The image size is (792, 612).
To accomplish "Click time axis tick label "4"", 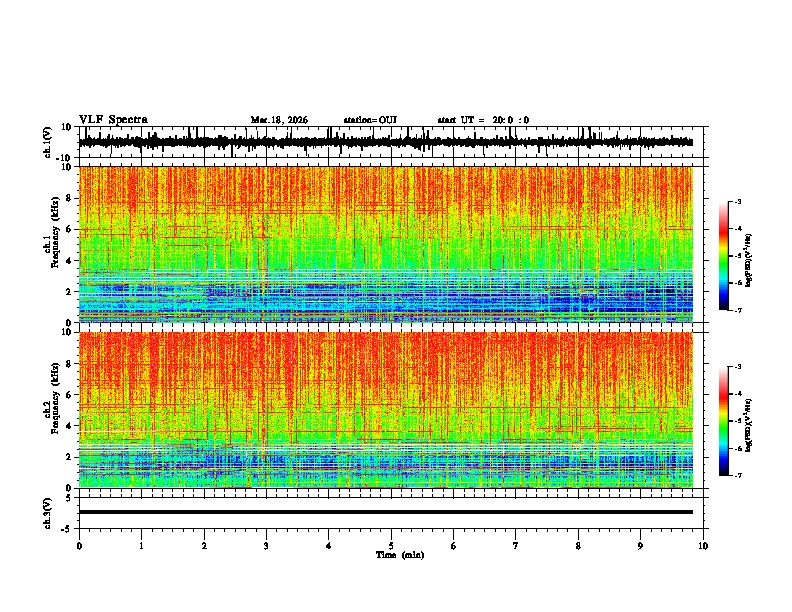I will [x=328, y=546].
